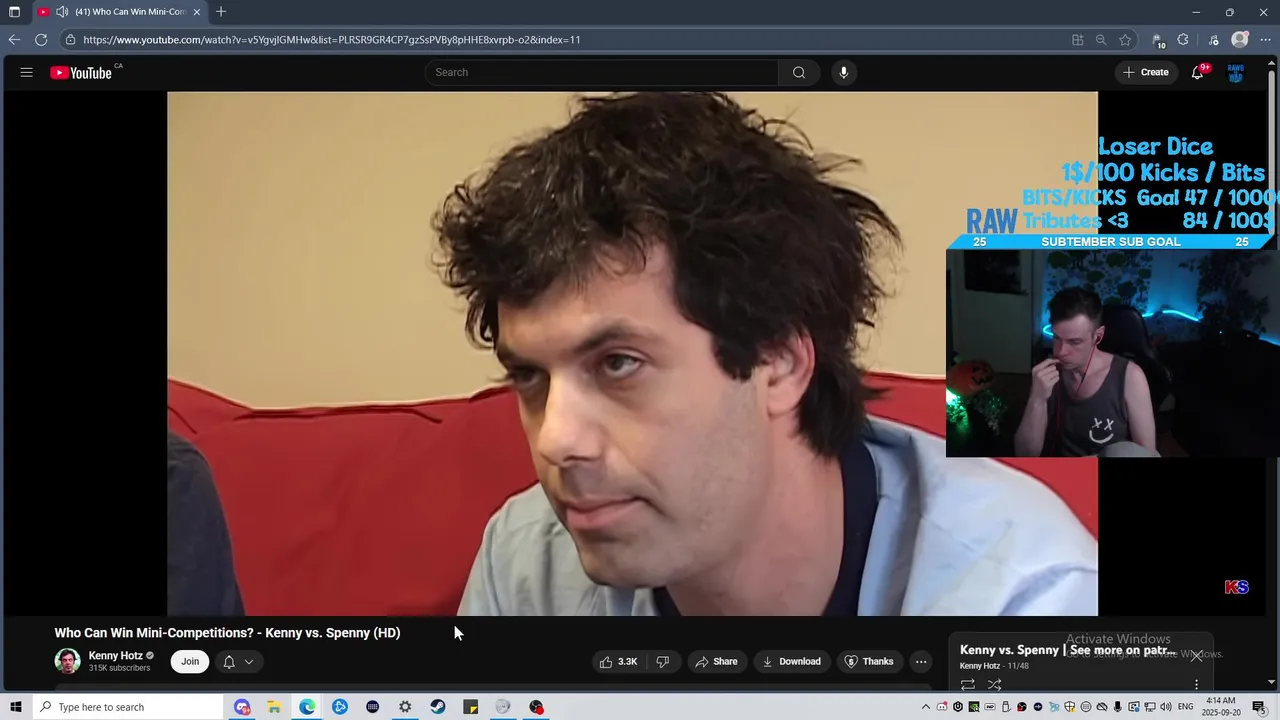Open the YouTube hamburger guide menu
This screenshot has height=720, width=1280.
[27, 72]
